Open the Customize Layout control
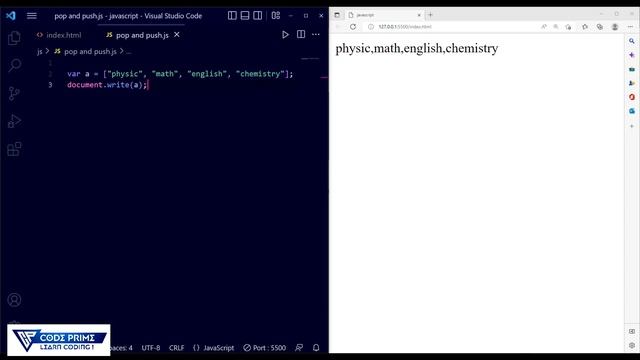This screenshot has height=360, width=640. 276,16
